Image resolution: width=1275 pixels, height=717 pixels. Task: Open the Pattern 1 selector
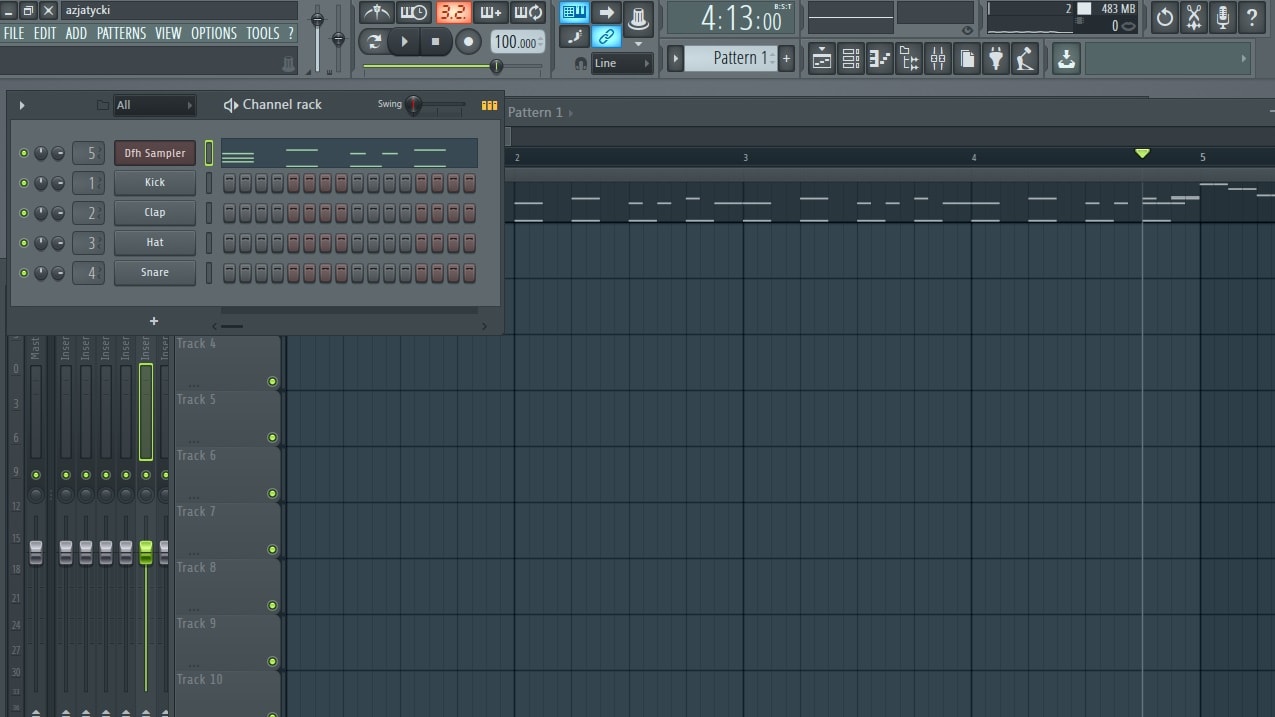pyautogui.click(x=732, y=59)
